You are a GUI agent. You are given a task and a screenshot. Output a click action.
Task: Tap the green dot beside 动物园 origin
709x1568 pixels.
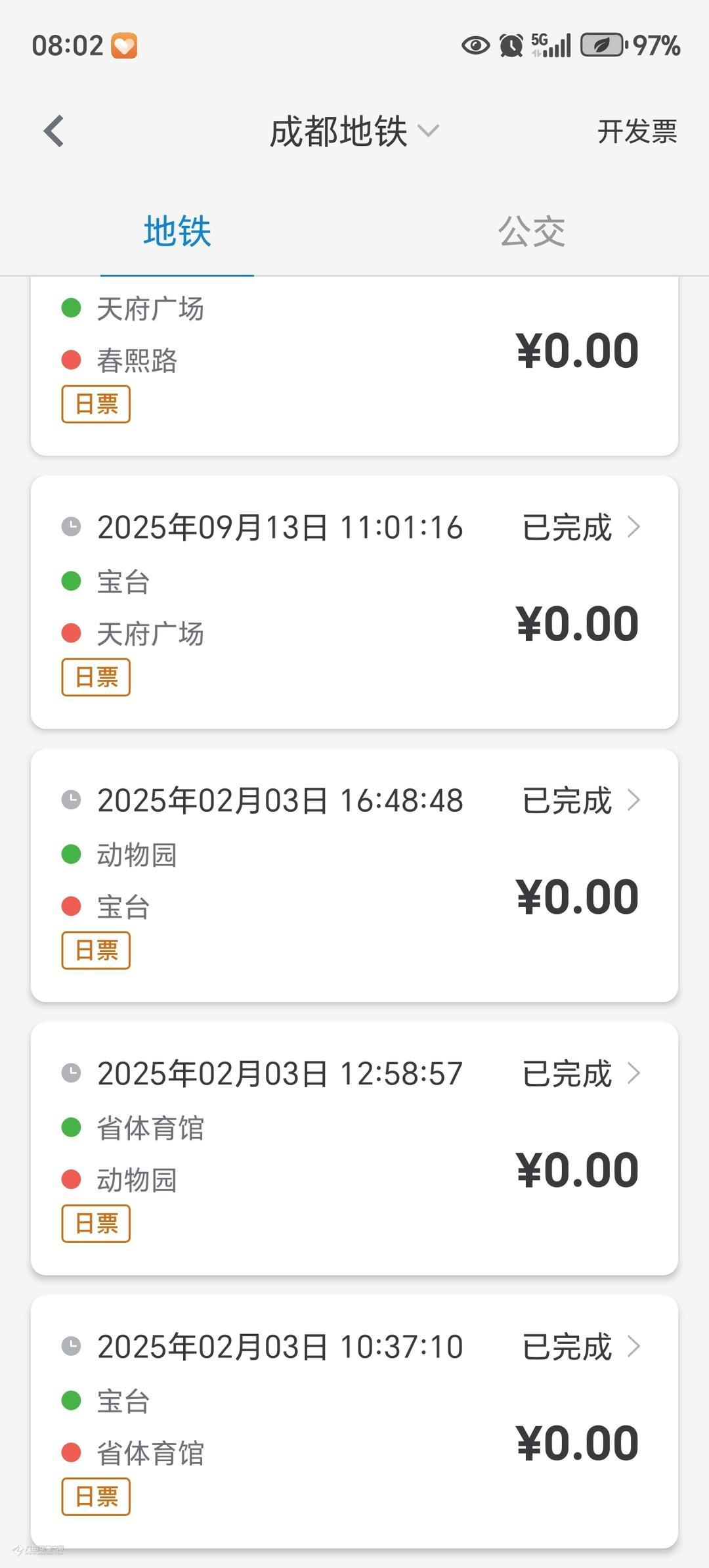pyautogui.click(x=71, y=855)
